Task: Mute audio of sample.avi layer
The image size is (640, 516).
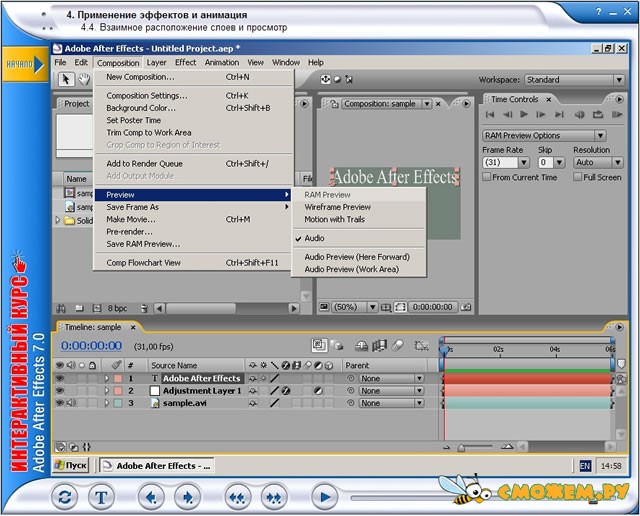Action: (71, 403)
